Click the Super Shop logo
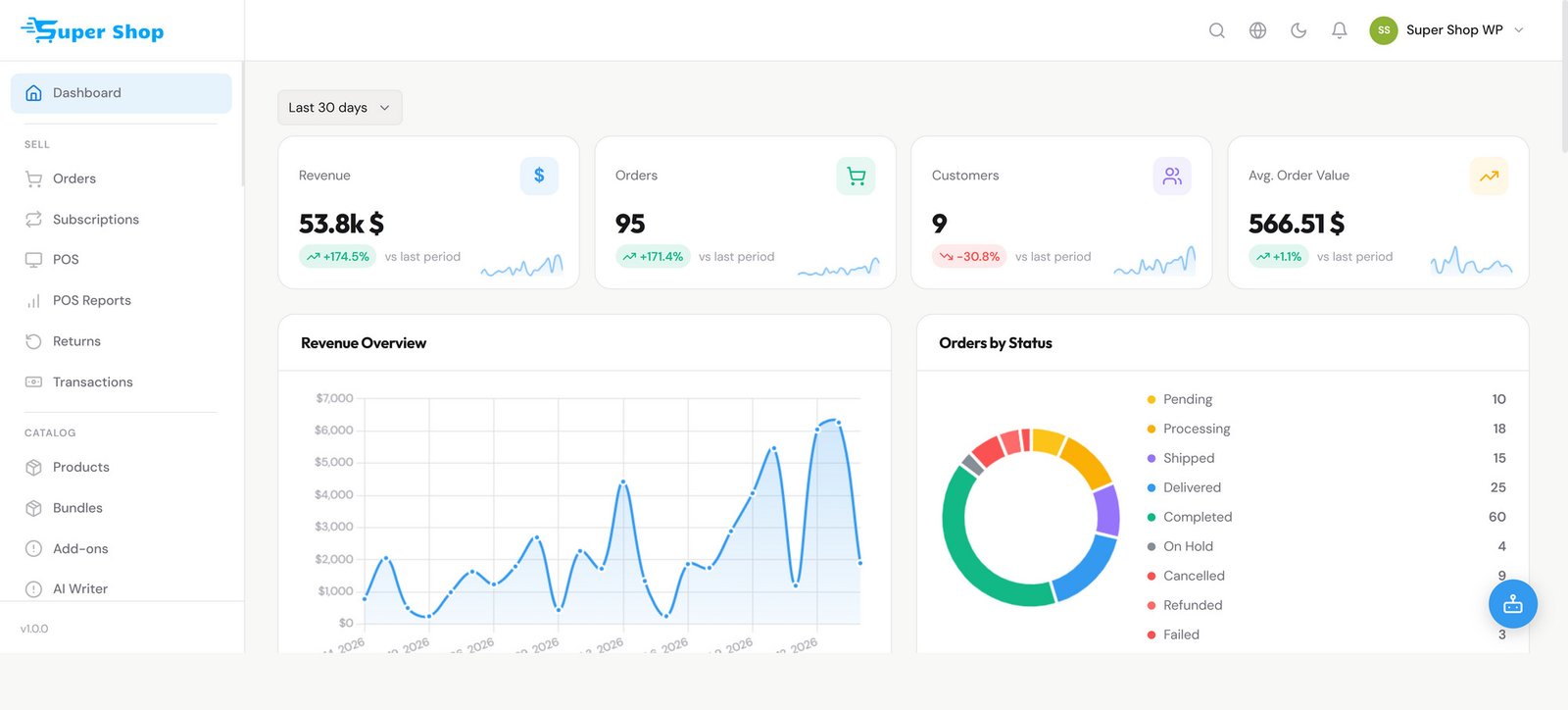Screen dimensions: 1568x710 (92, 30)
